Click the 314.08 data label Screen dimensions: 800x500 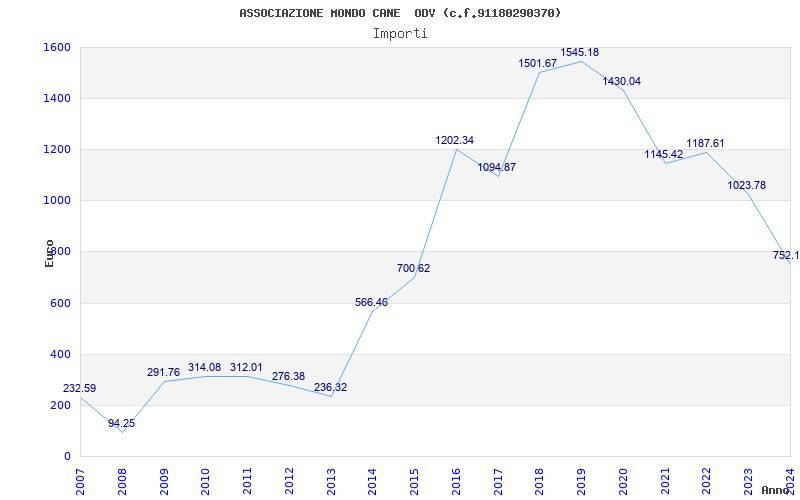(205, 367)
